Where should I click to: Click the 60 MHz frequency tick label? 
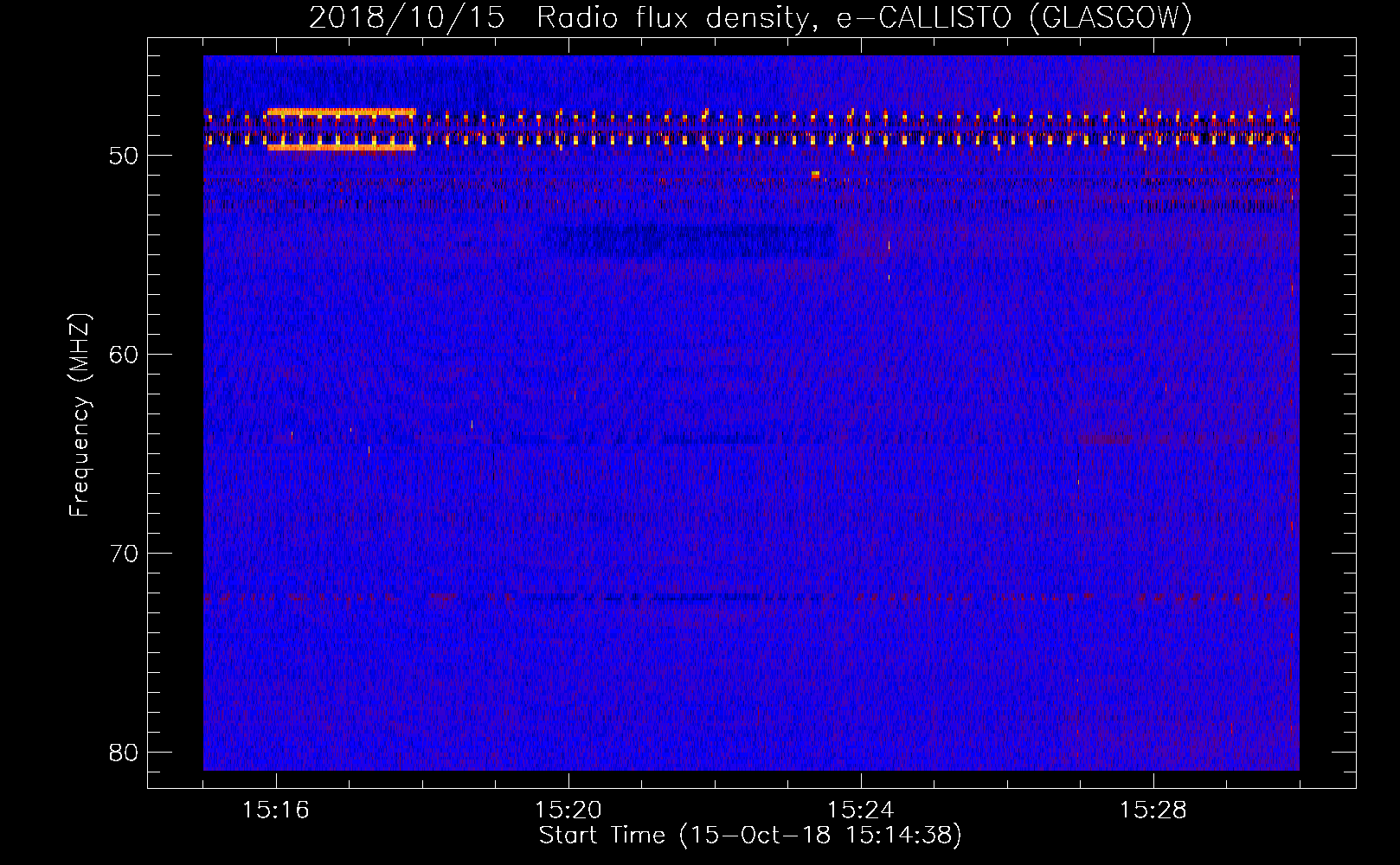tap(125, 355)
